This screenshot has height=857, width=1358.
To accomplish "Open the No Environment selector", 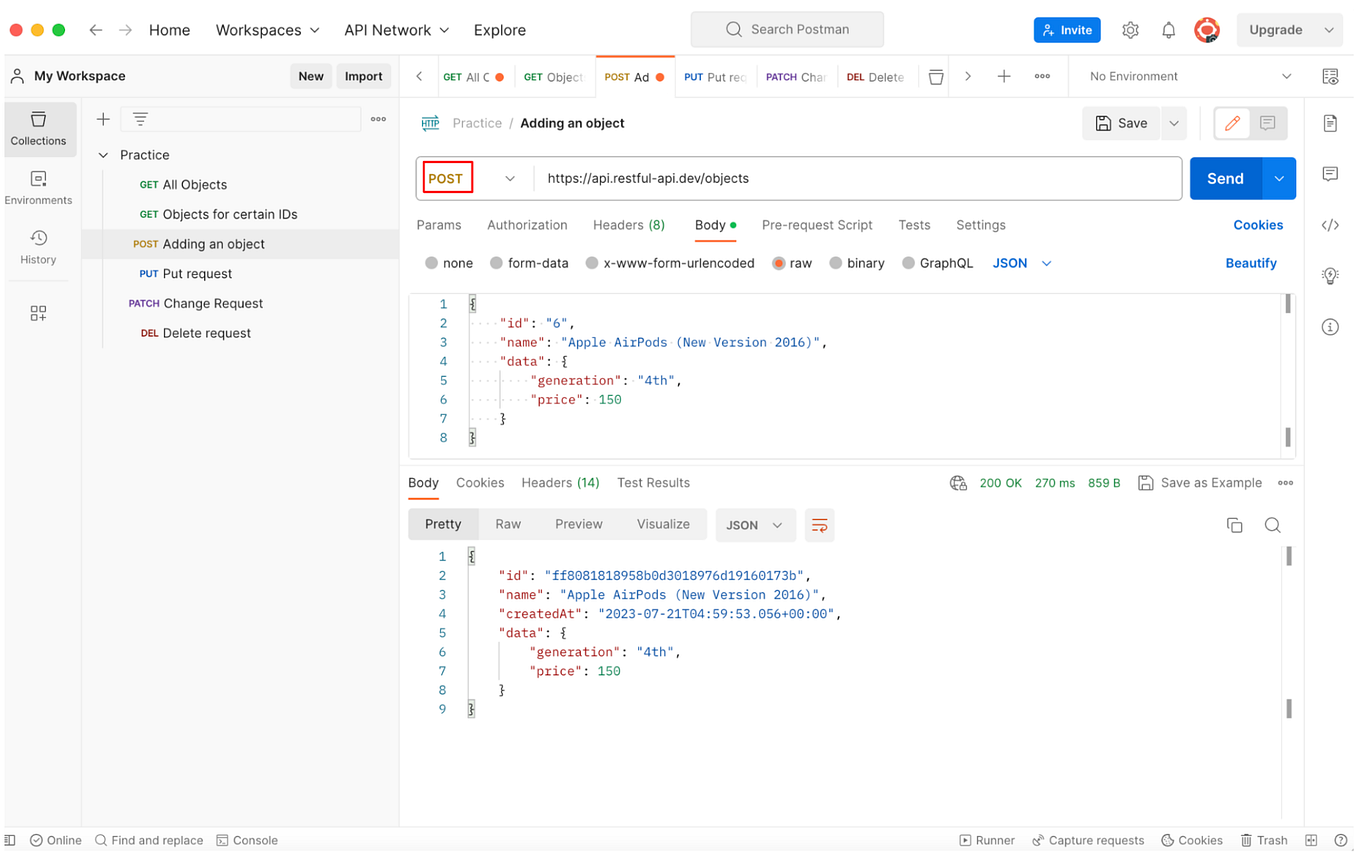I will coord(1189,76).
